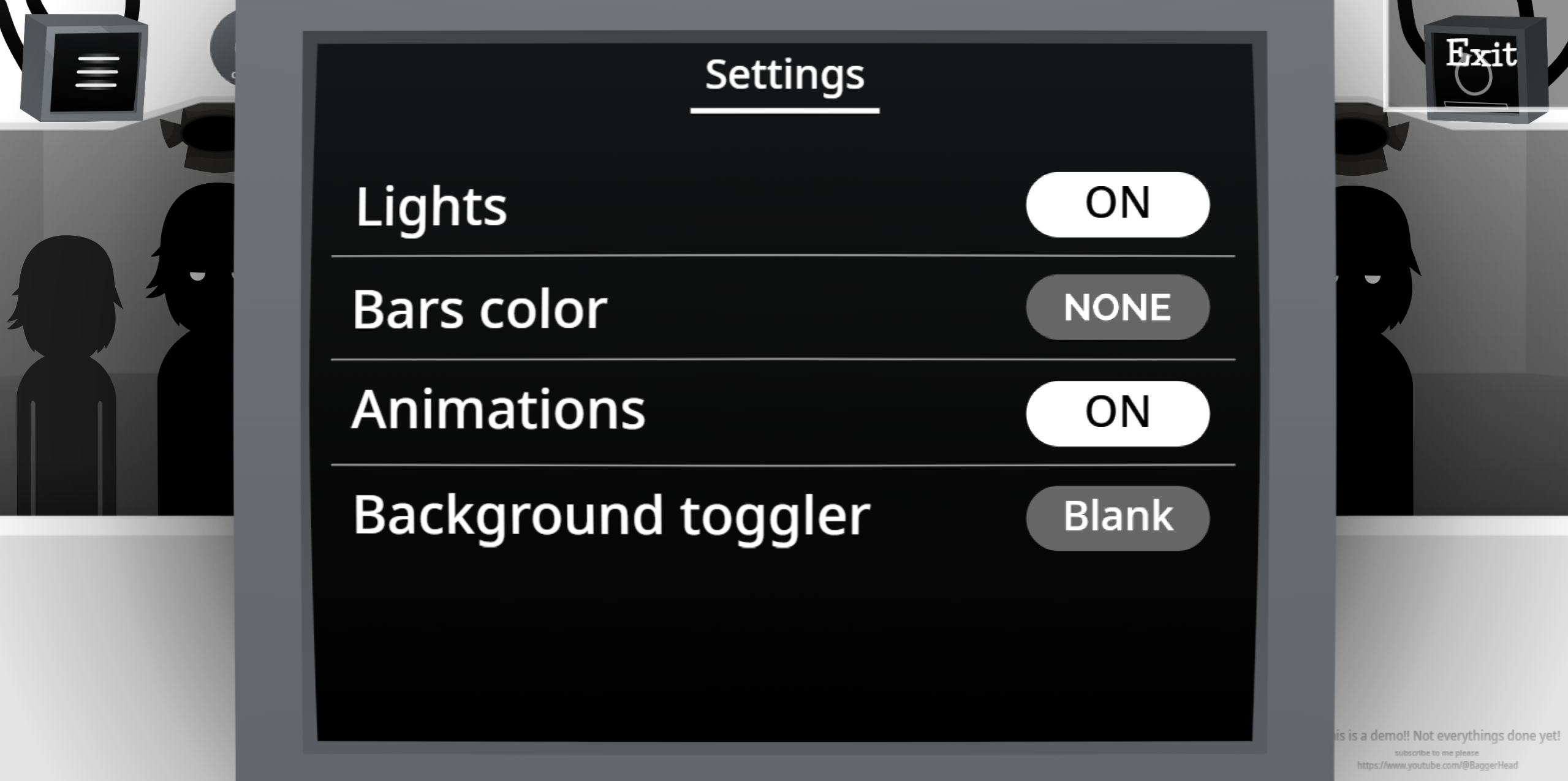Select the silhouette character on the right
Viewport: 1568px width, 781px height.
coord(1377,350)
